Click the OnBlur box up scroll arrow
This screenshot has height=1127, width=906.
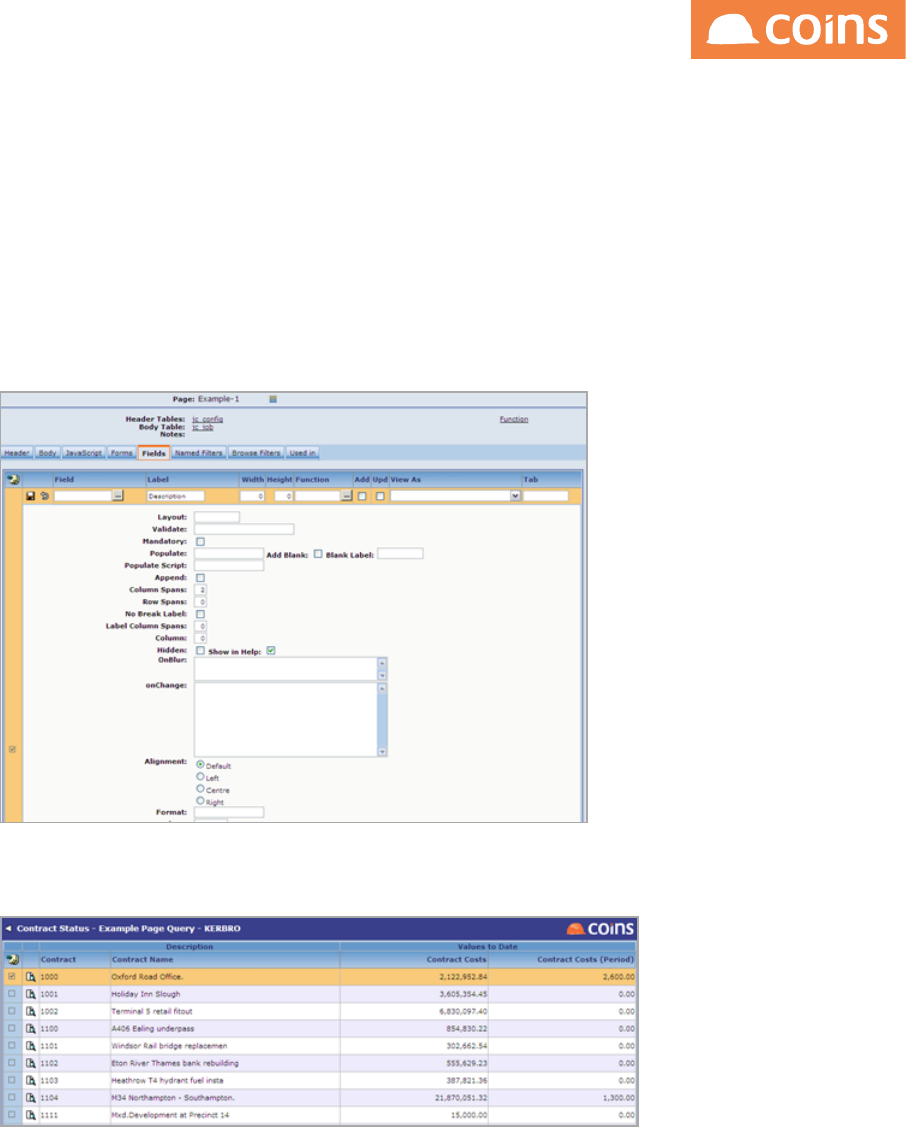tap(382, 663)
